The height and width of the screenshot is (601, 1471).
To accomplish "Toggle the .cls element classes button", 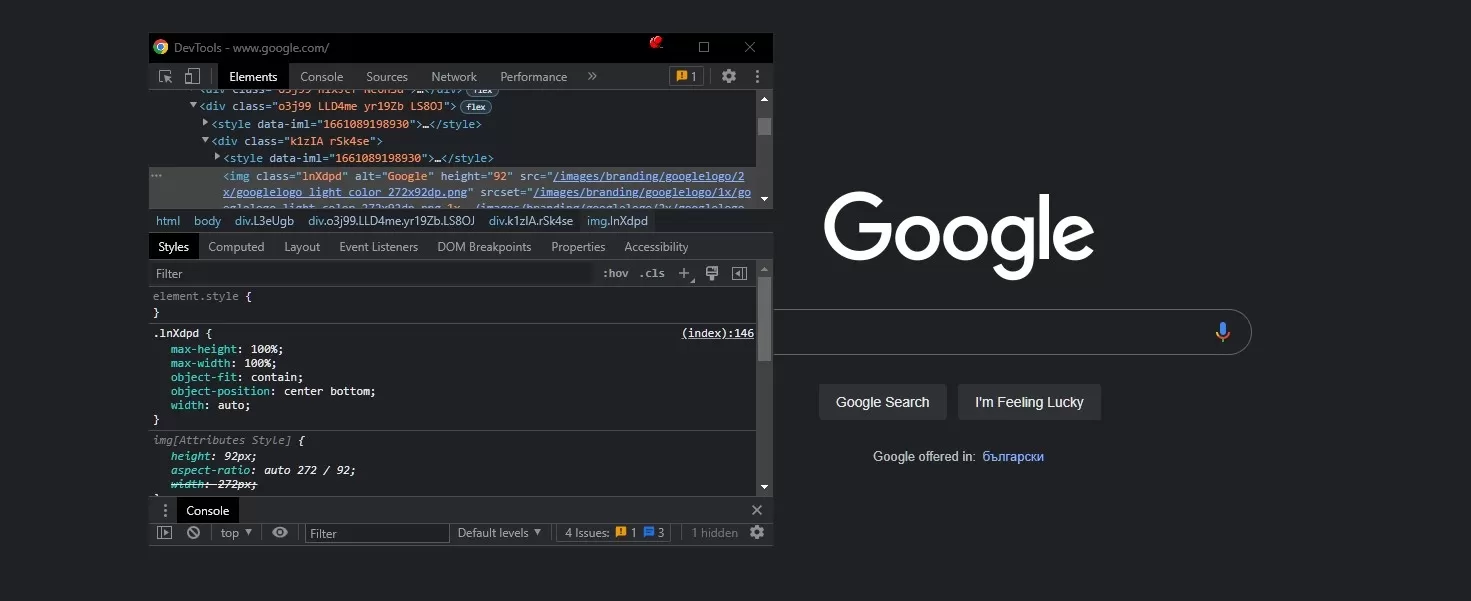I will point(652,273).
